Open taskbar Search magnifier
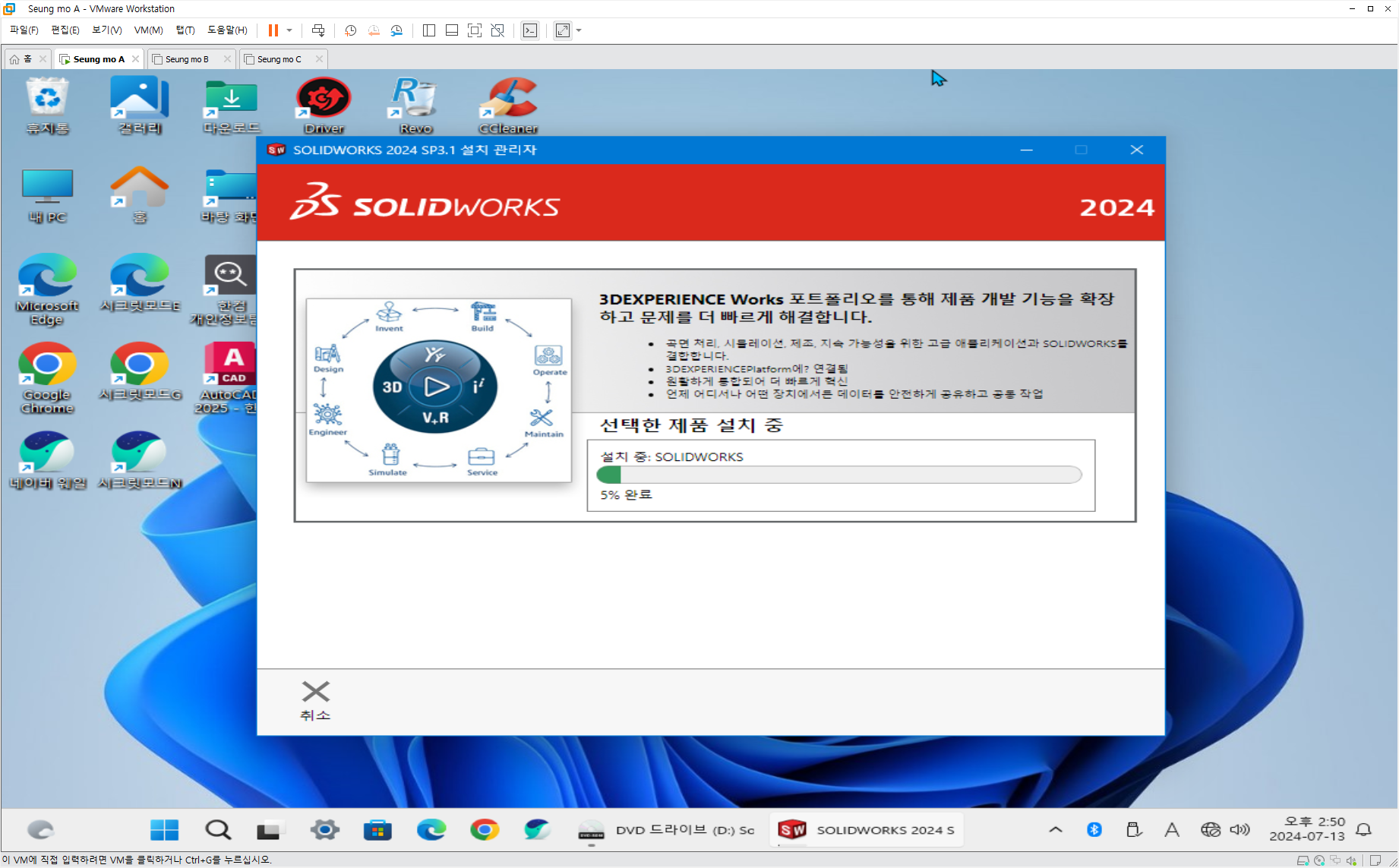The width and height of the screenshot is (1399, 868). pyautogui.click(x=218, y=830)
